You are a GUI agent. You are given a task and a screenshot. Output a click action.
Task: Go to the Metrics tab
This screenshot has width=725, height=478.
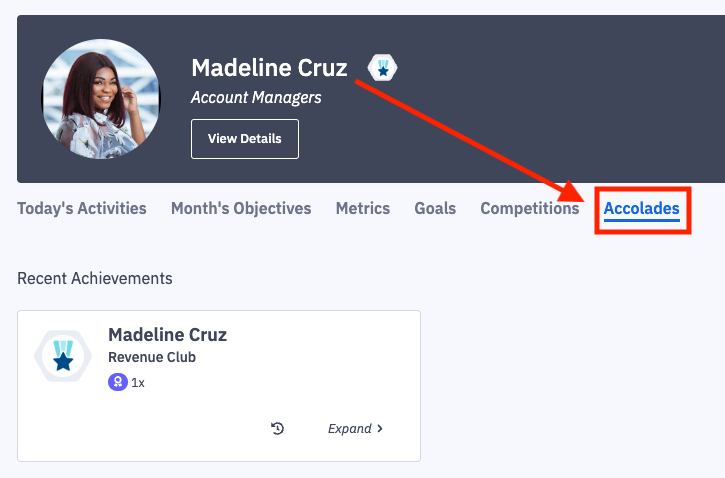point(363,209)
